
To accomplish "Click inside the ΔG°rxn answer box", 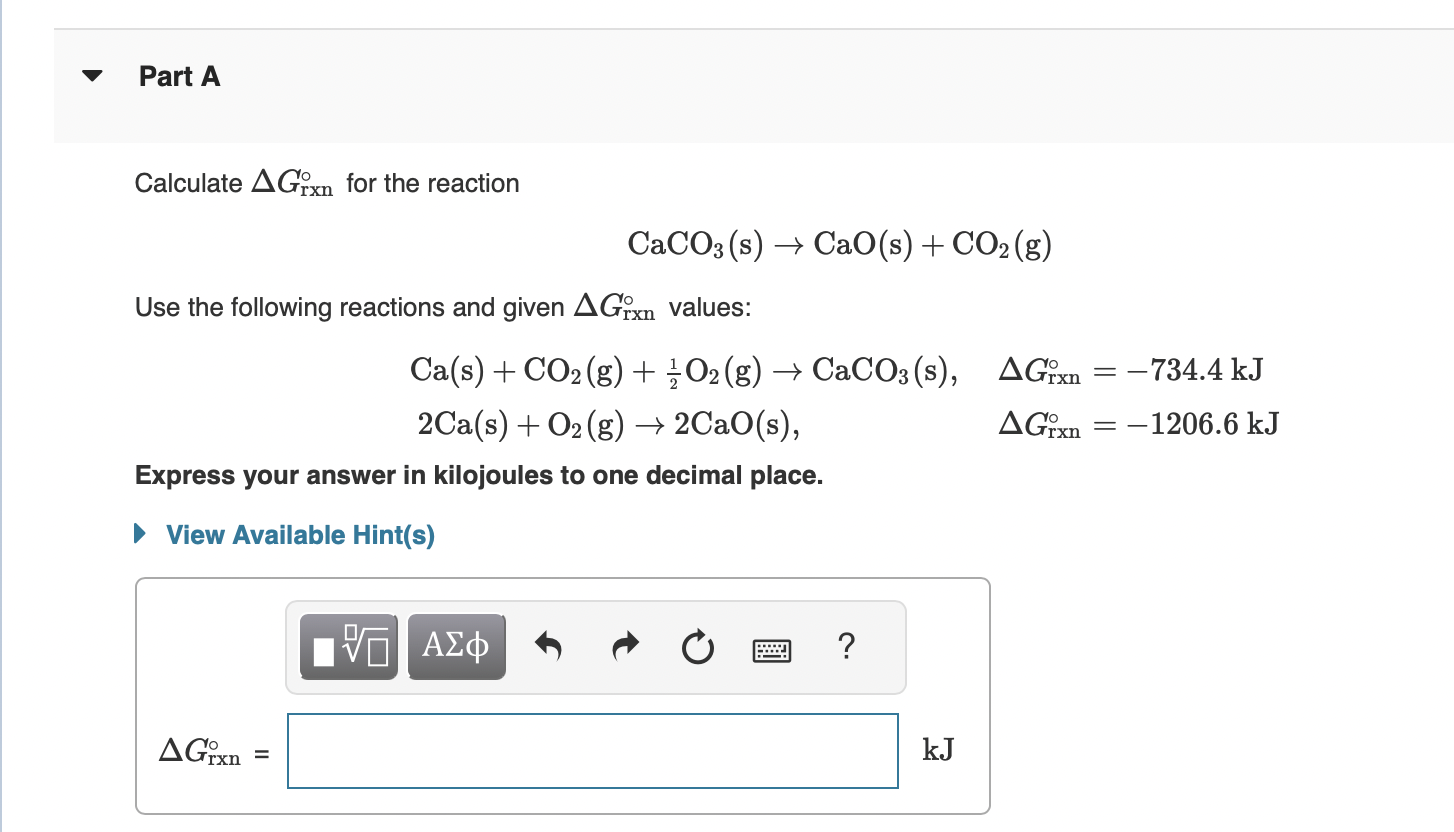I will [592, 750].
